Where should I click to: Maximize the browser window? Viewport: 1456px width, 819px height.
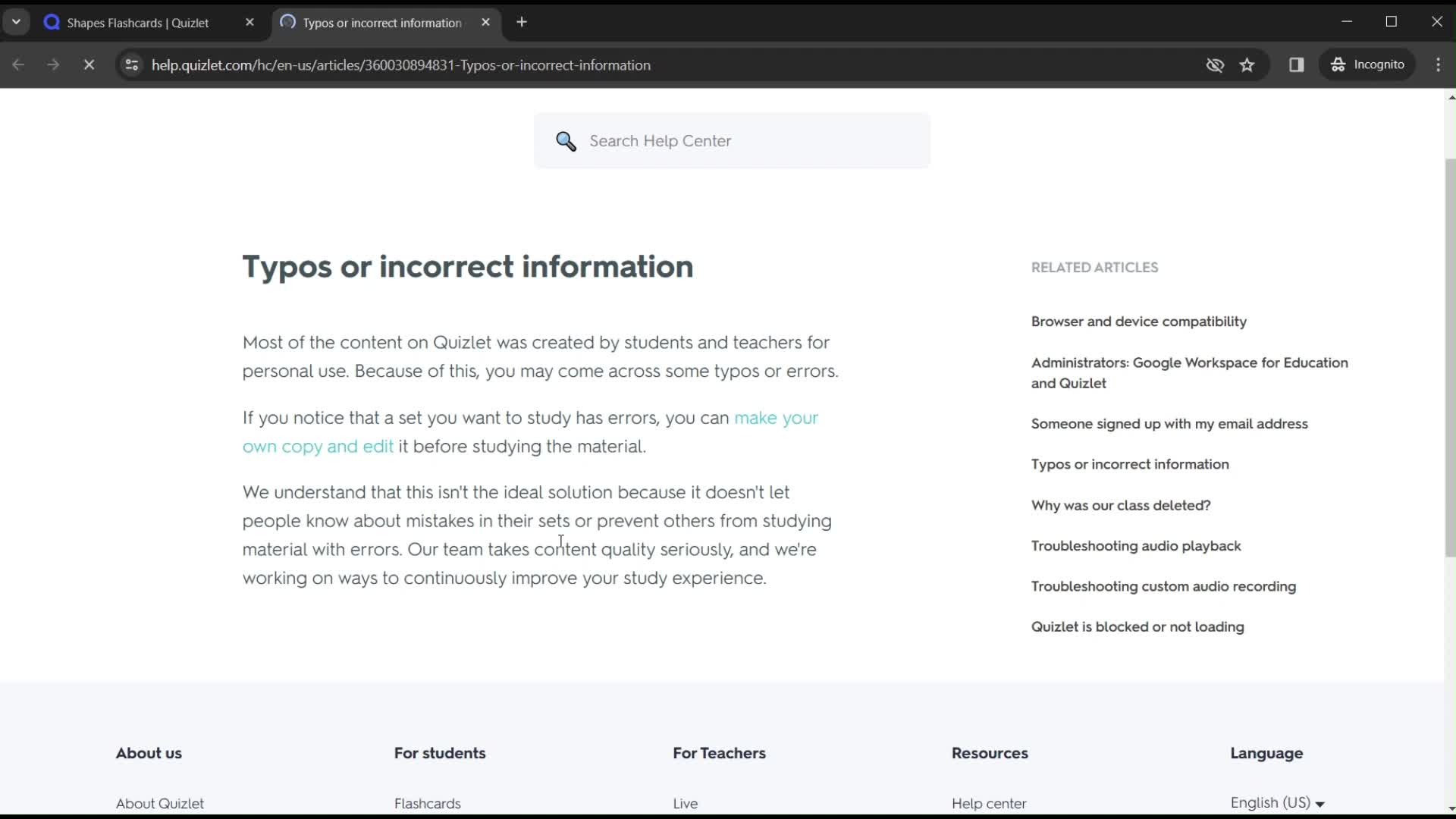point(1392,22)
